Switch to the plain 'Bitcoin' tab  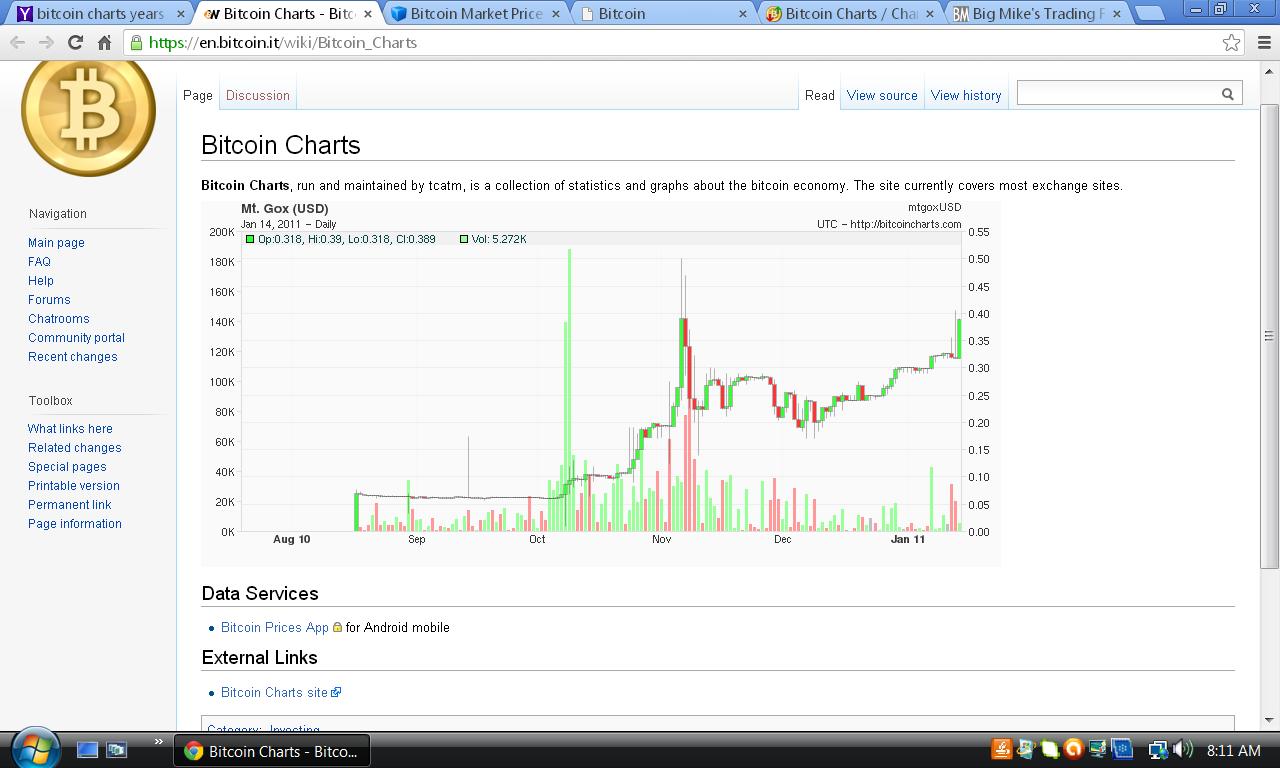click(x=660, y=14)
